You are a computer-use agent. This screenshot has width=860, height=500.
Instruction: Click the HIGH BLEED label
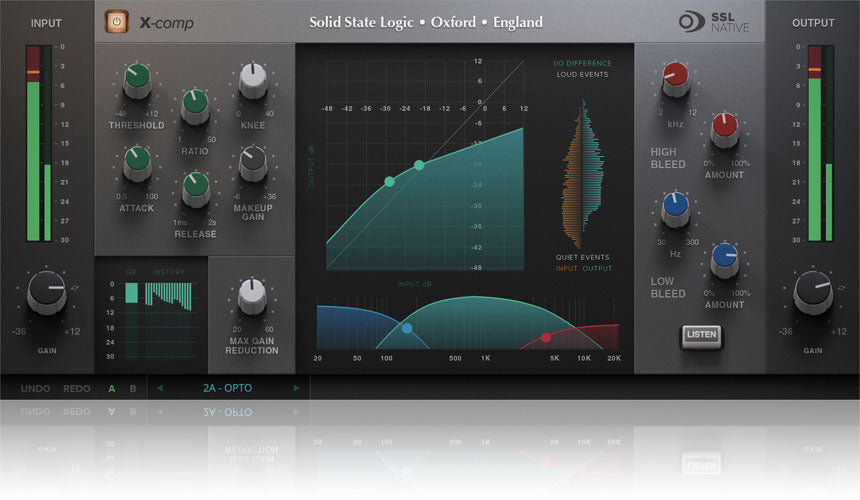(667, 158)
